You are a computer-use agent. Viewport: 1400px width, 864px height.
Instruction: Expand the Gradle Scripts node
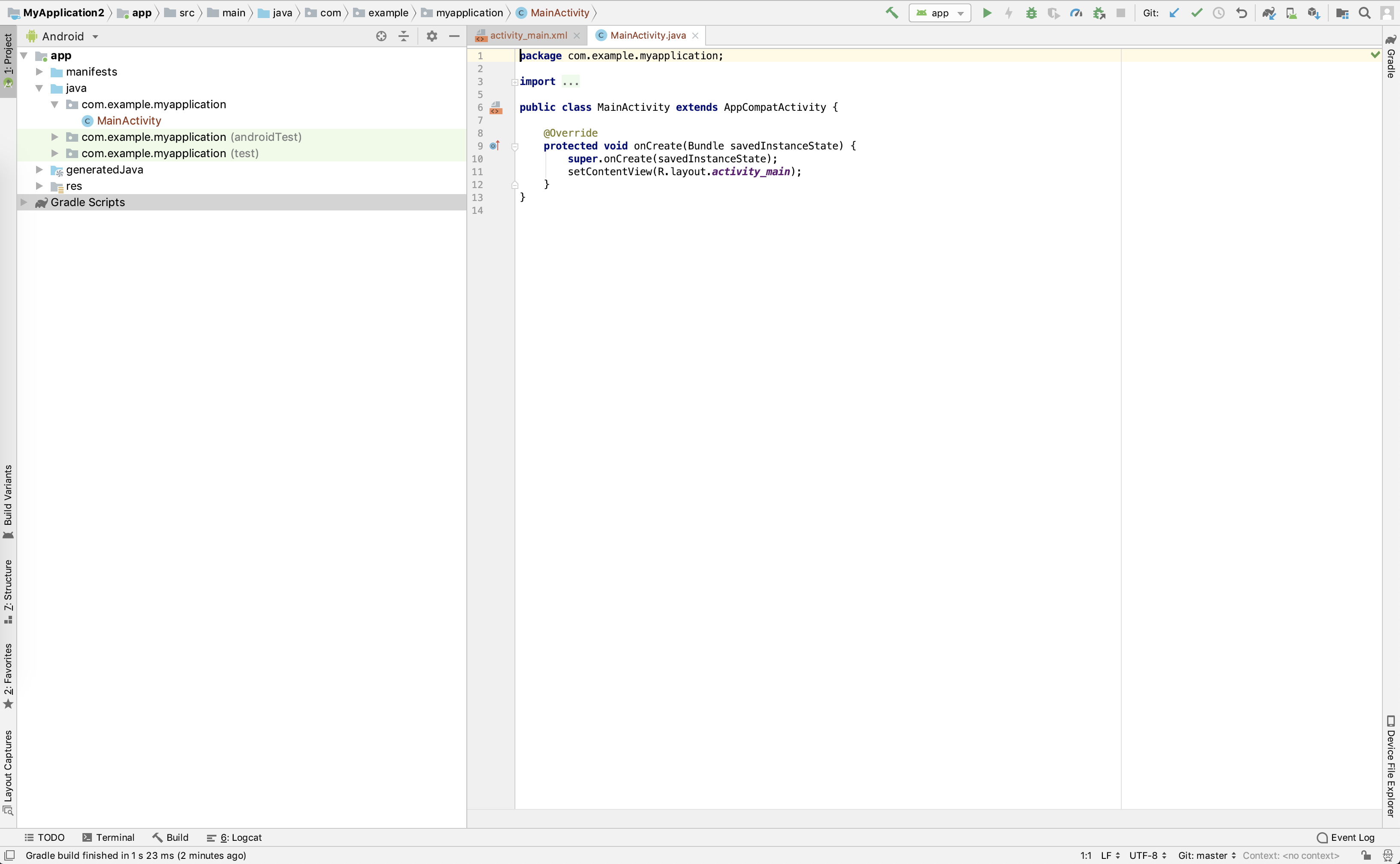pyautogui.click(x=24, y=202)
